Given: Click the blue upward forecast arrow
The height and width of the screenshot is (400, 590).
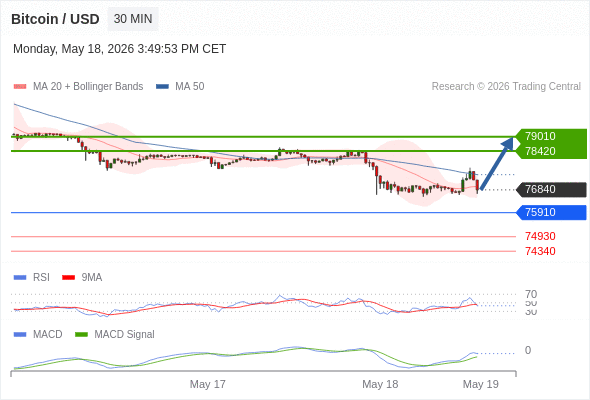Looking at the screenshot, I should coord(497,163).
